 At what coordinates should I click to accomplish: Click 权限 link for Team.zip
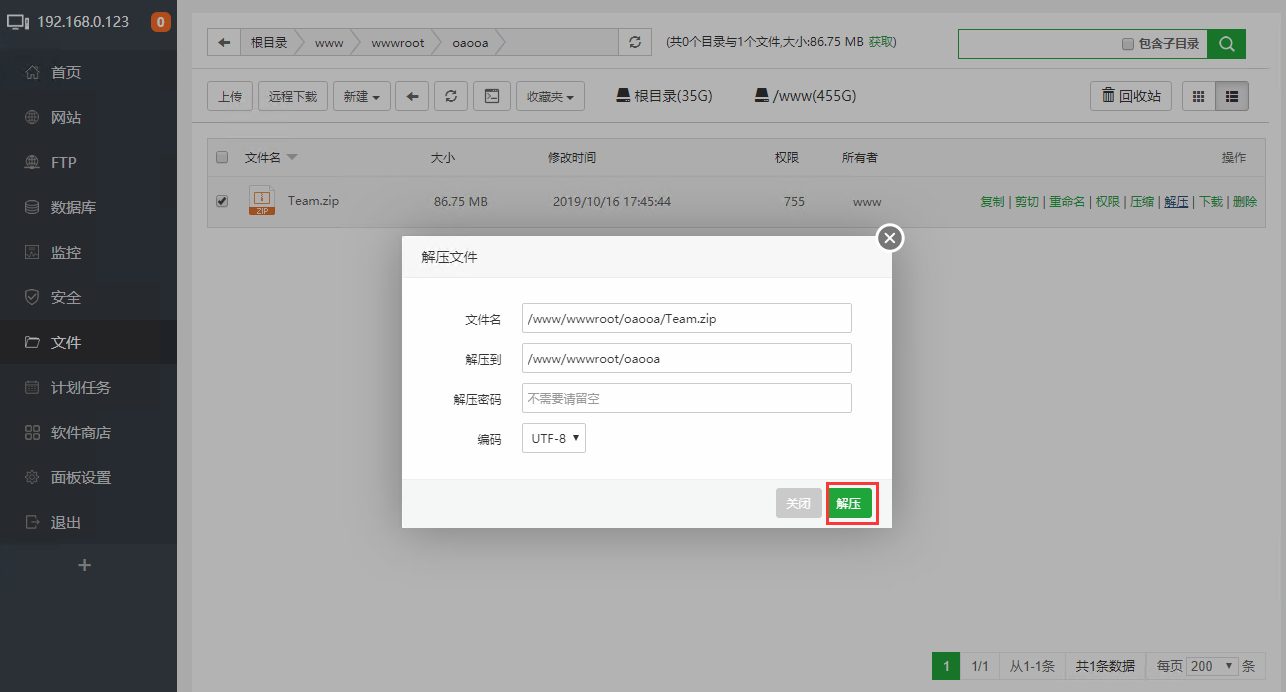pyautogui.click(x=1107, y=201)
